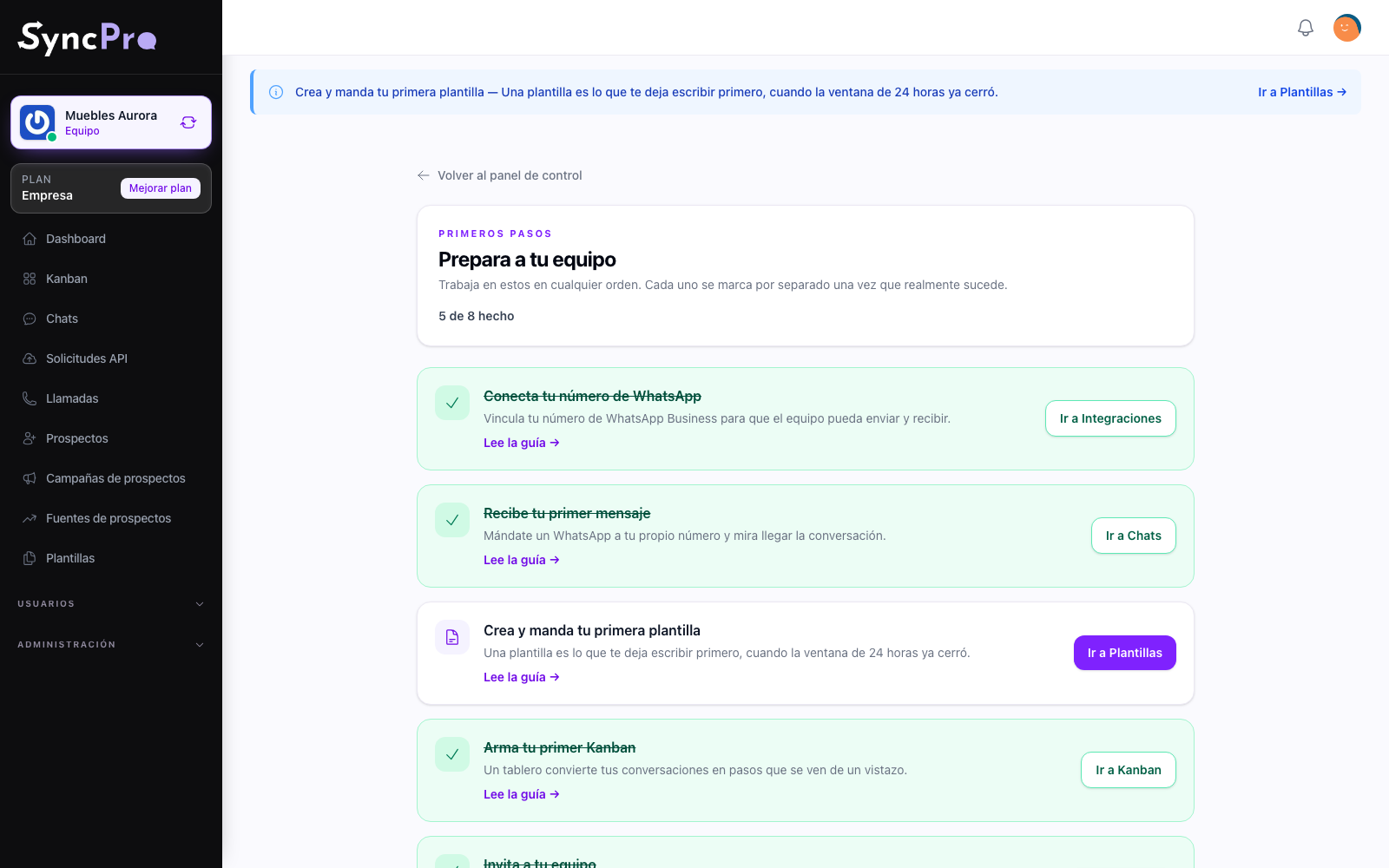Image resolution: width=1389 pixels, height=868 pixels.
Task: Expand the Administración section
Action: pos(111,645)
